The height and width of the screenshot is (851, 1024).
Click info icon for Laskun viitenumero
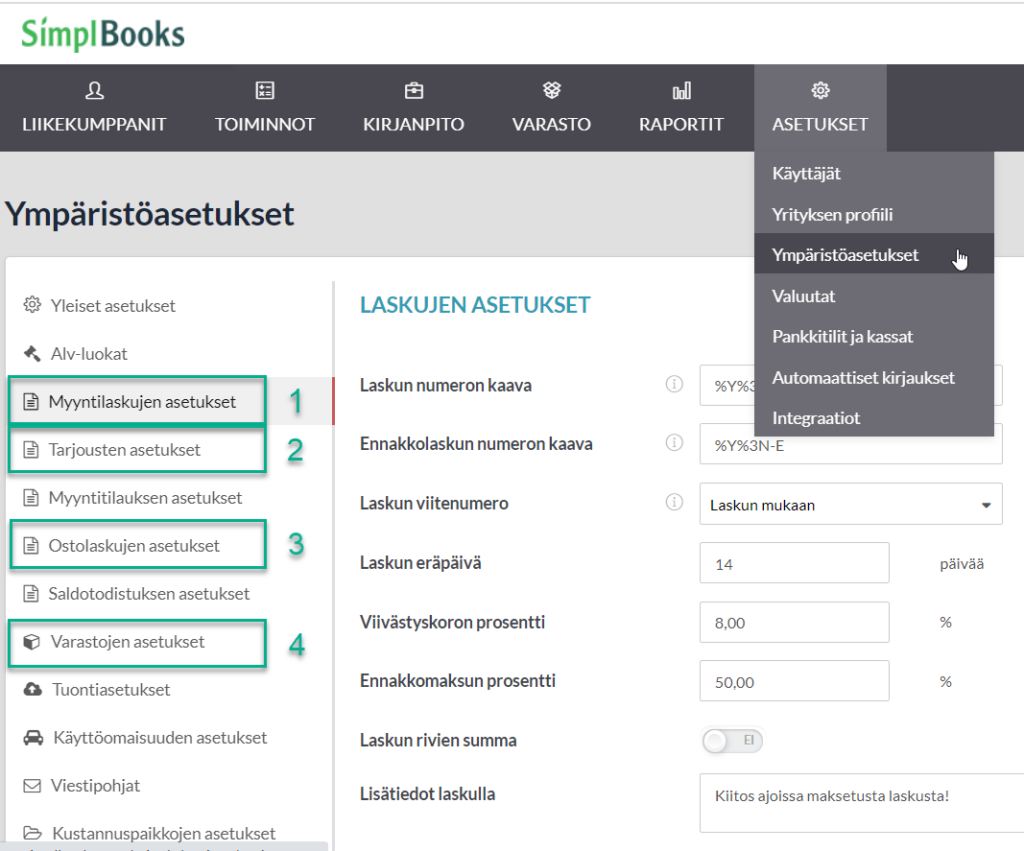[x=674, y=502]
